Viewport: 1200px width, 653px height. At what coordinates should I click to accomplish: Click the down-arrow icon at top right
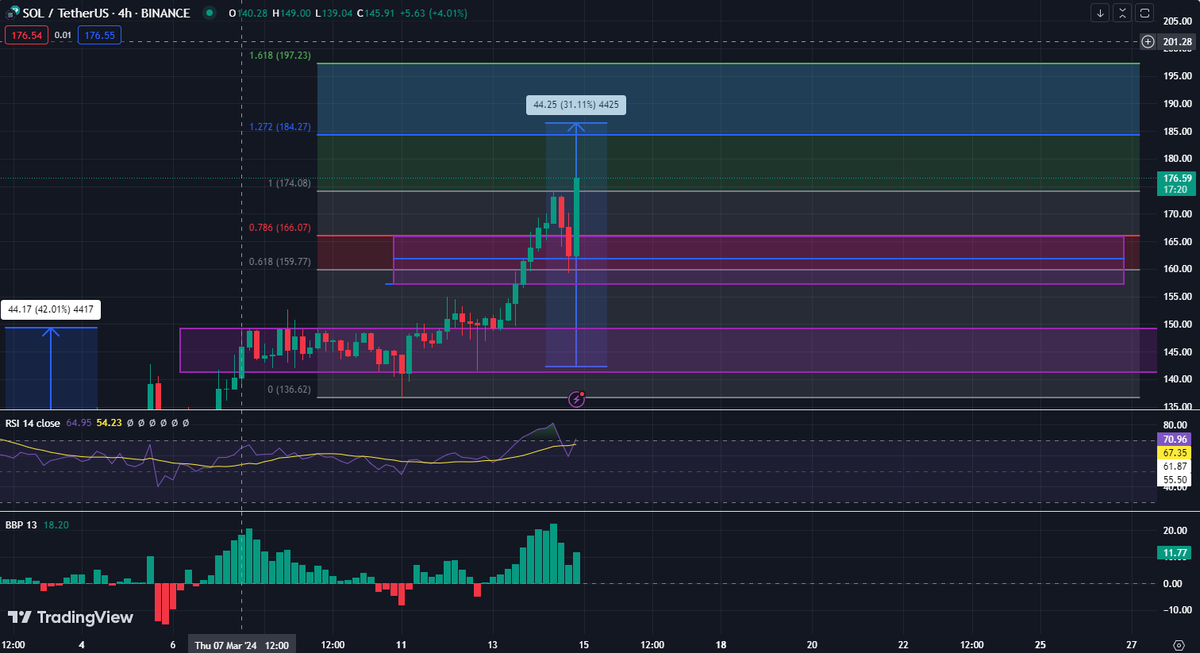[1101, 13]
